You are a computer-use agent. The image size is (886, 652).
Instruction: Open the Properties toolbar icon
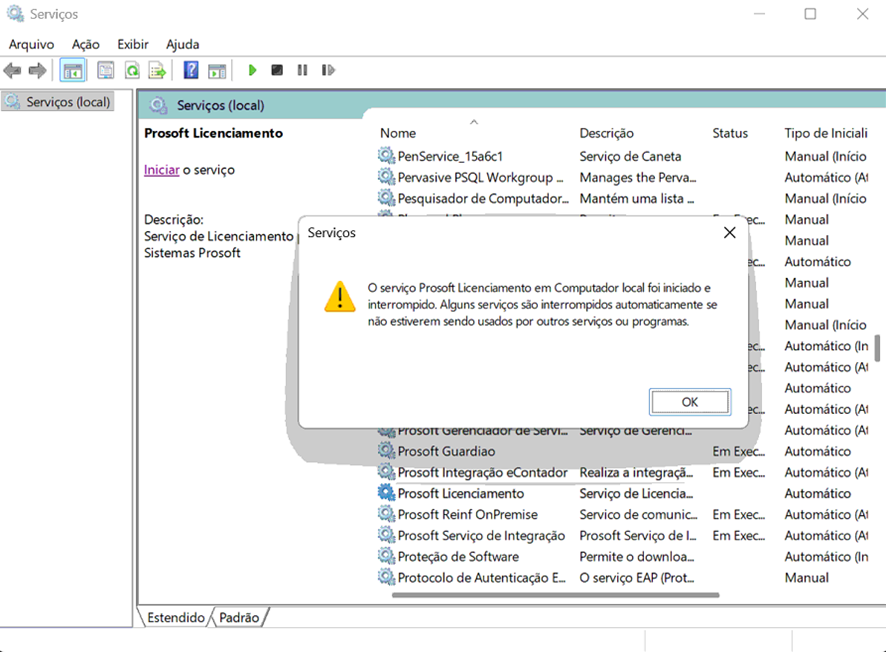click(105, 71)
